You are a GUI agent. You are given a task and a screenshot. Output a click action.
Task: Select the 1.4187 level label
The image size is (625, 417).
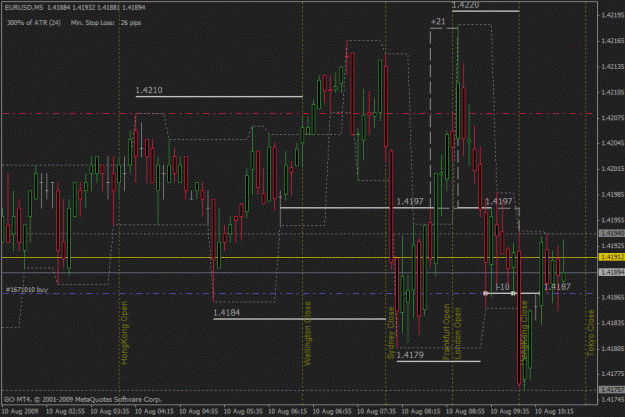pos(557,287)
